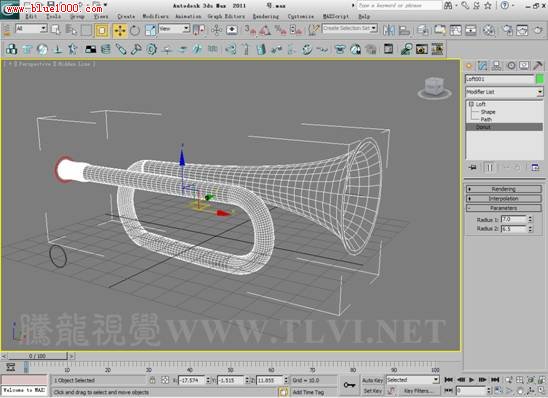Click the Set Key large key icon
The image size is (548, 398).
coord(349,385)
